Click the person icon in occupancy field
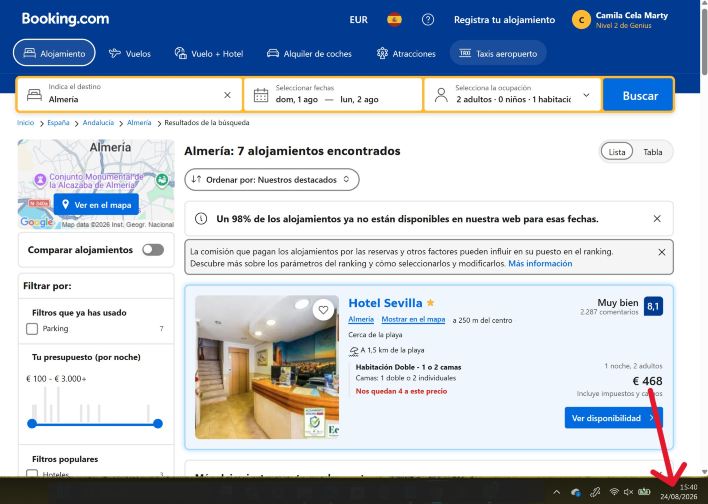Viewport: 708px width, 504px height. 441,95
